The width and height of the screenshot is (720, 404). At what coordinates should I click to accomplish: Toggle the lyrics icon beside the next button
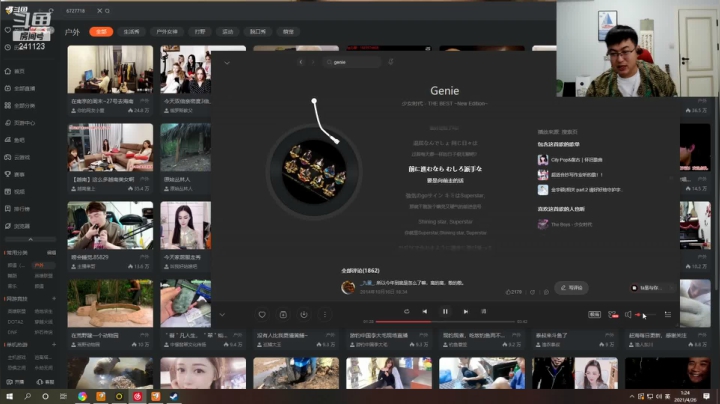484,311
